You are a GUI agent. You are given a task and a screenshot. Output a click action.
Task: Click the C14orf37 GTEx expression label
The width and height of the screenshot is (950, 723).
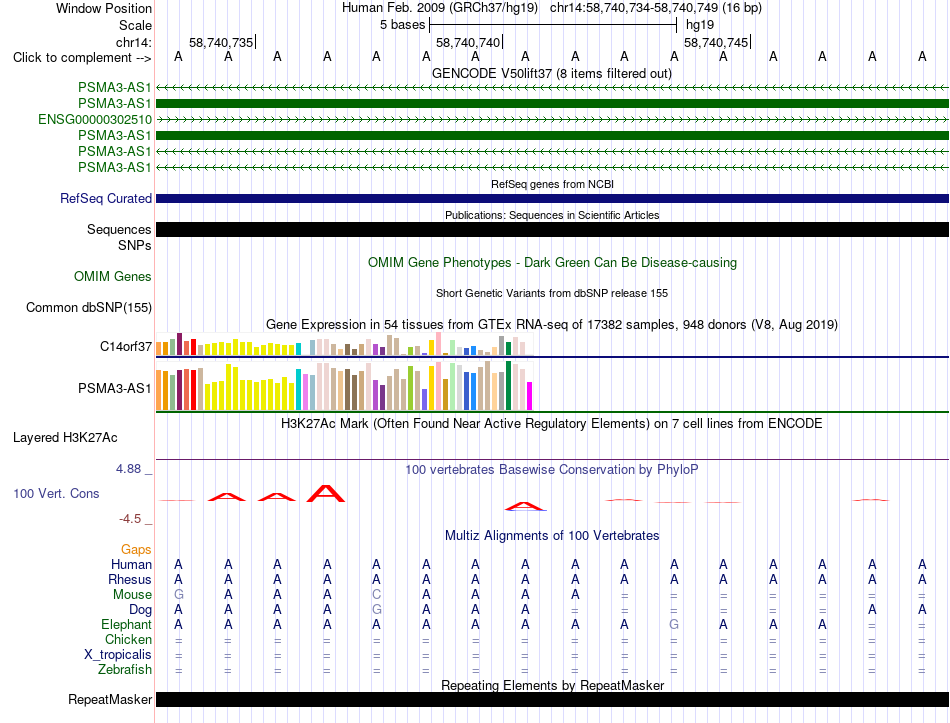click(x=126, y=346)
